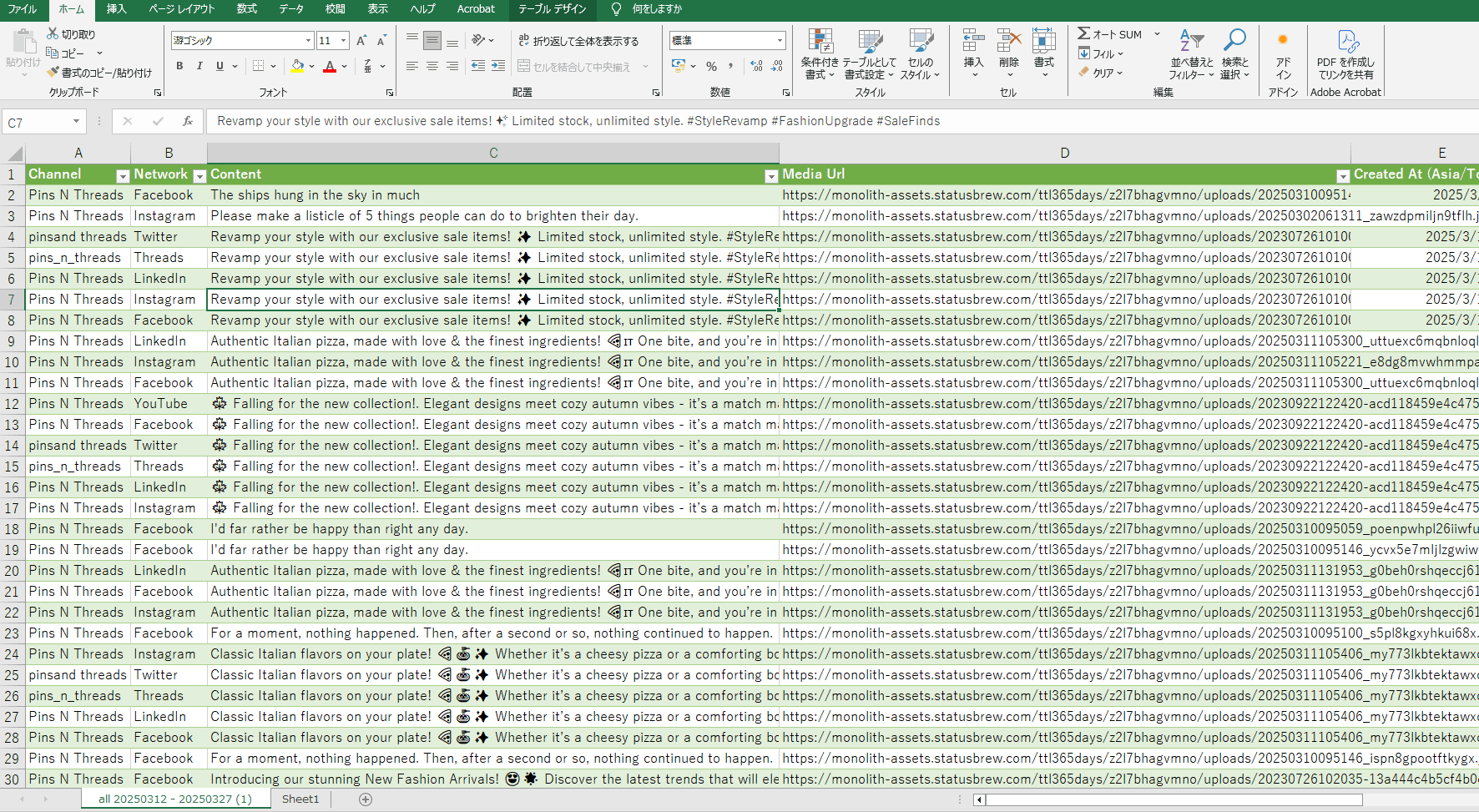This screenshot has height=812, width=1479.
Task: Click the Increase Indent icon
Action: click(498, 66)
